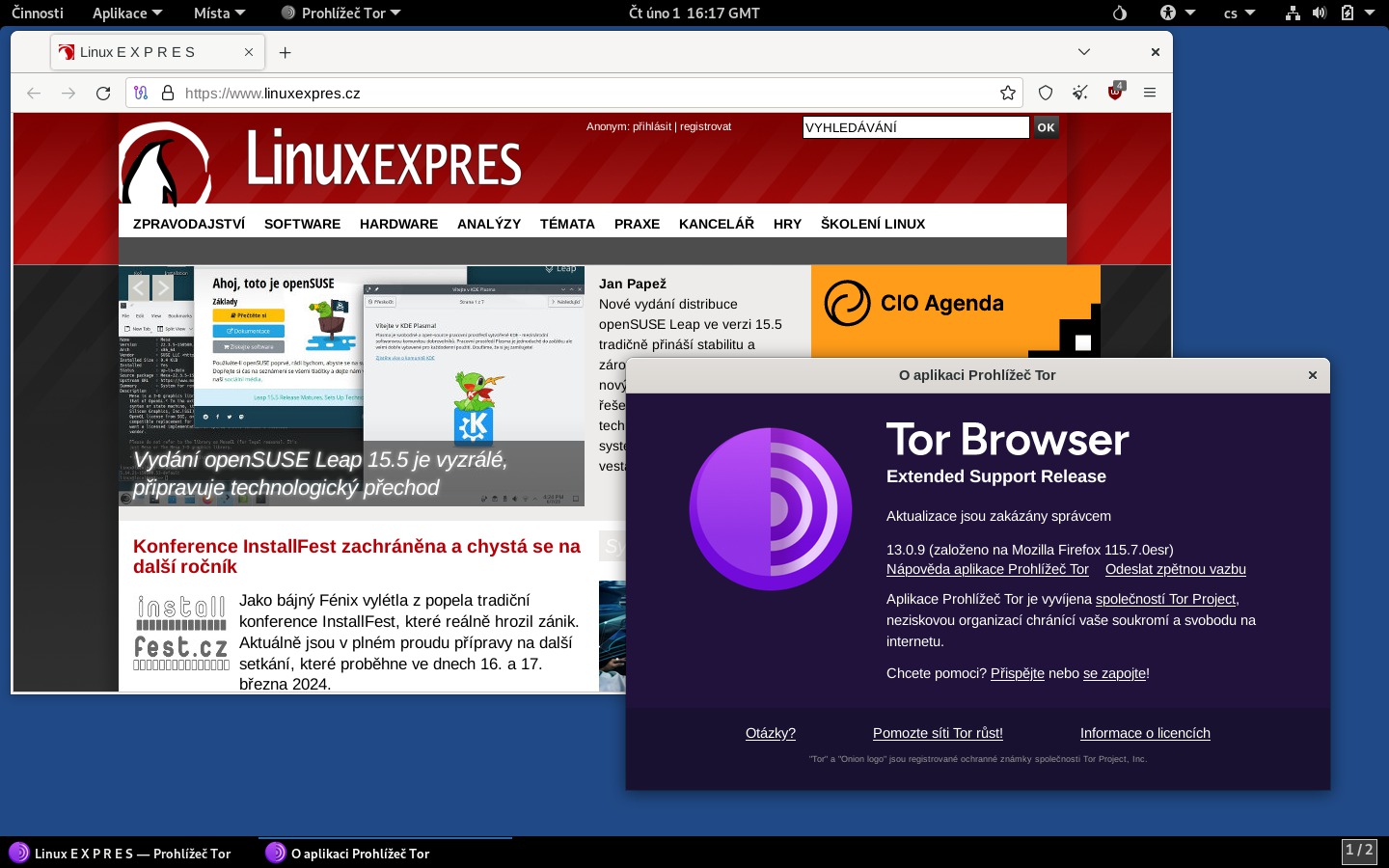The width and height of the screenshot is (1389, 868).
Task: Open the Prohlížeč Tor app menu
Action: [x=340, y=14]
